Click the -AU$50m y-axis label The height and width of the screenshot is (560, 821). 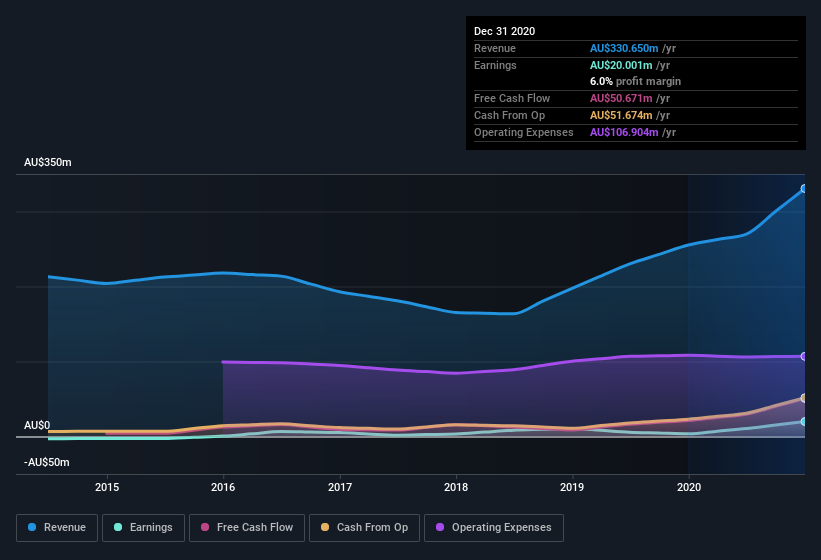47,462
